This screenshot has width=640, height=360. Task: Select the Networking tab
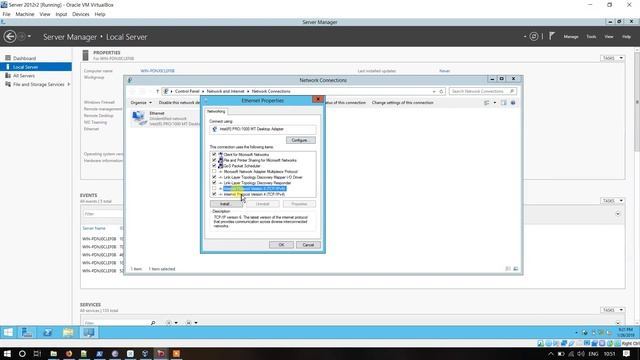(216, 111)
